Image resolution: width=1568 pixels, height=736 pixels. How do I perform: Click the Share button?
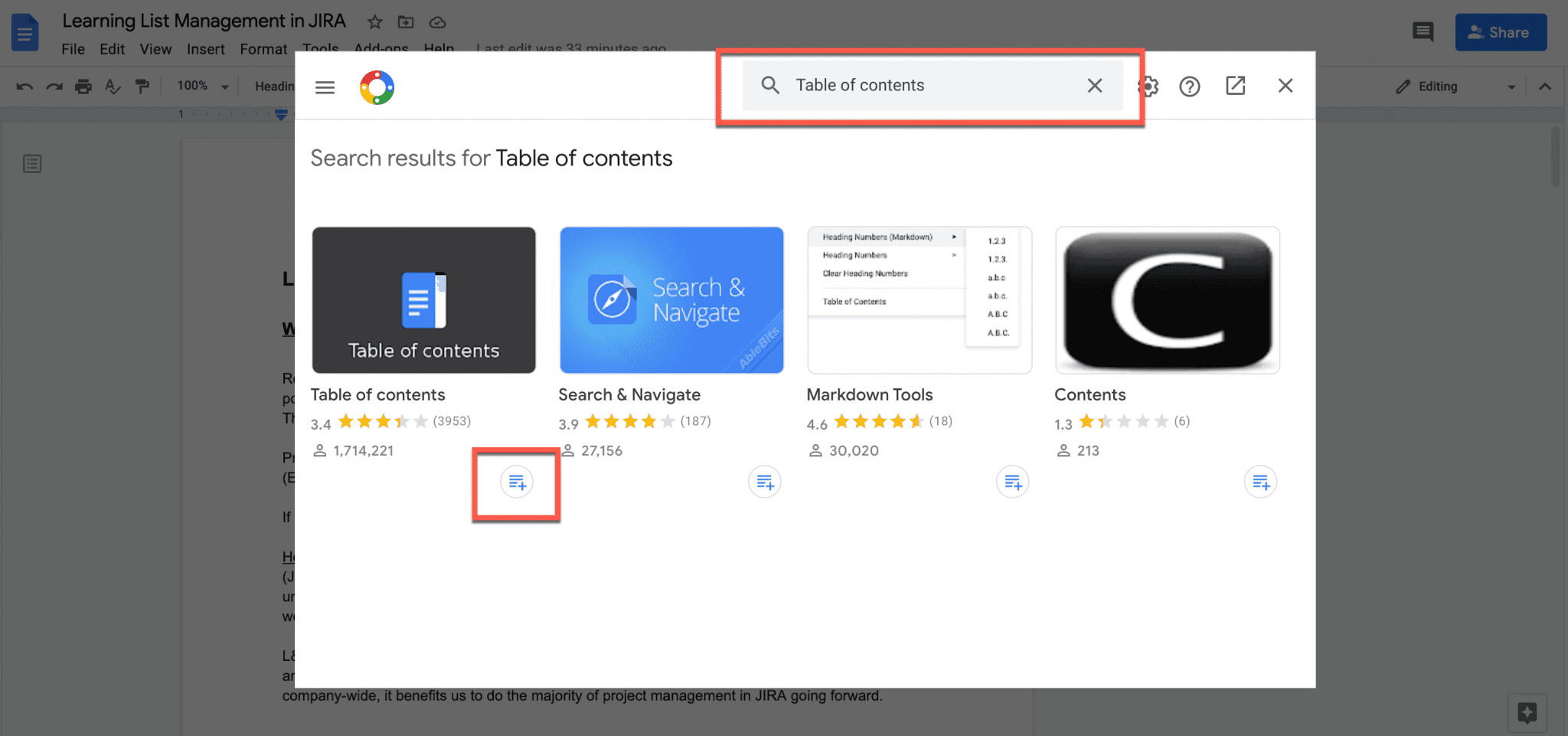click(1500, 32)
